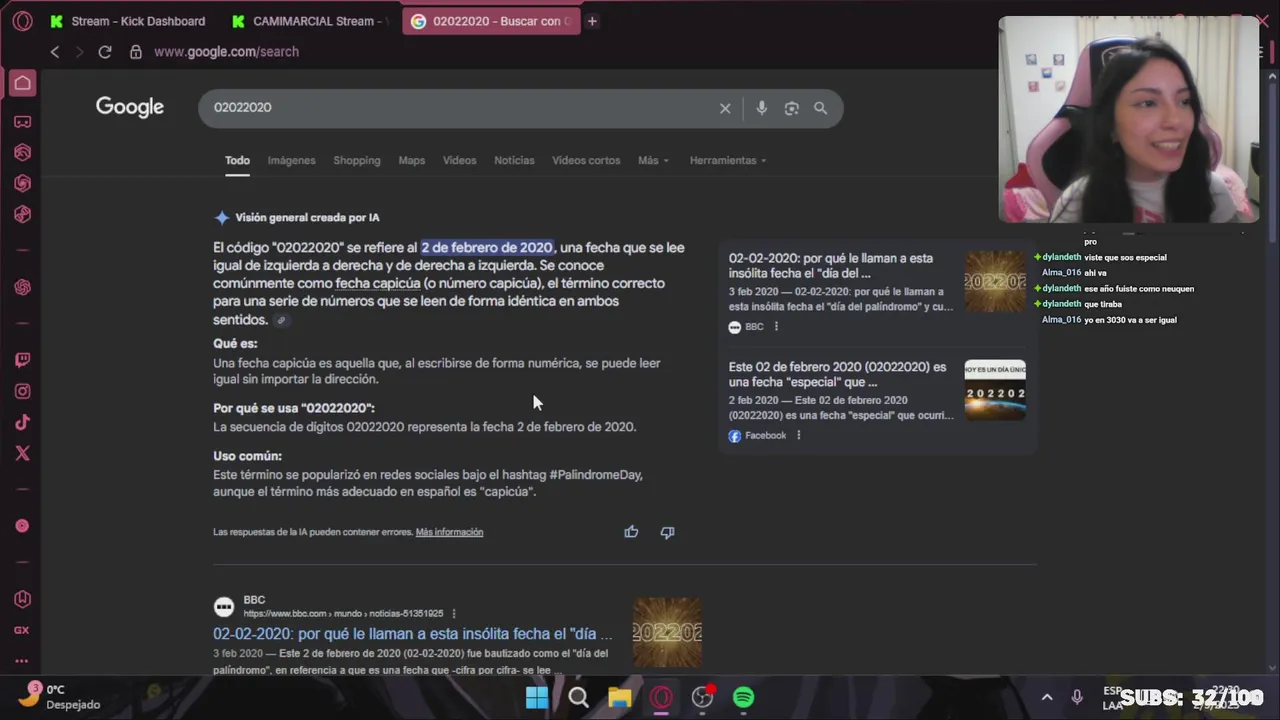Open Spotify from the taskbar
Image resolution: width=1280 pixels, height=720 pixels.
click(743, 697)
